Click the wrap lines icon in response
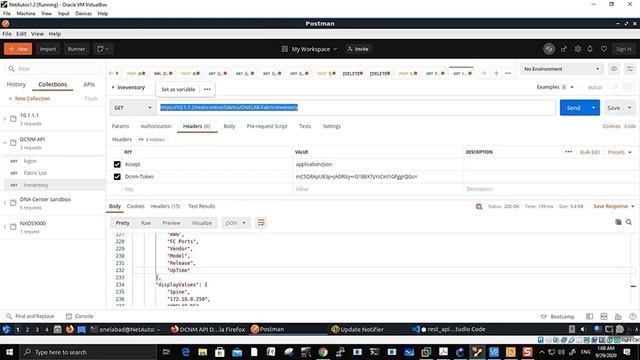The width and height of the screenshot is (640, 360). (x=261, y=223)
